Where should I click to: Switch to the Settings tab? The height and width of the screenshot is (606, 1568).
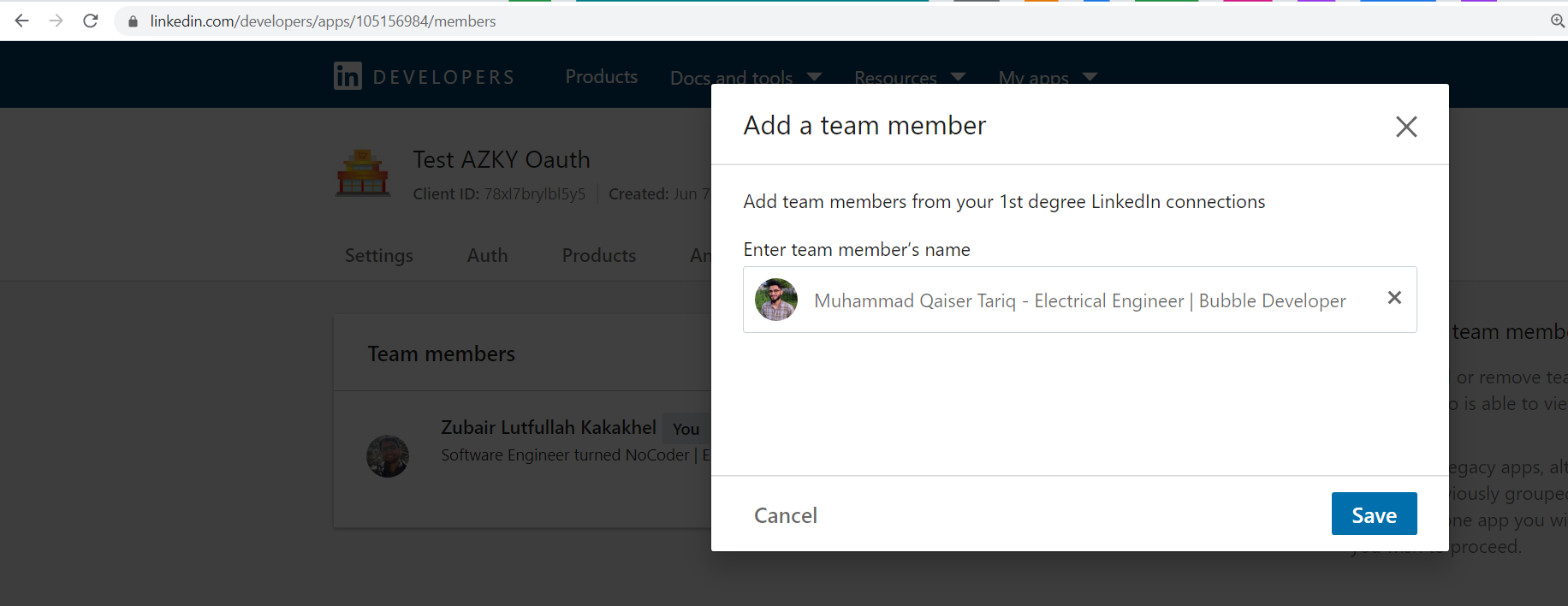pos(379,255)
